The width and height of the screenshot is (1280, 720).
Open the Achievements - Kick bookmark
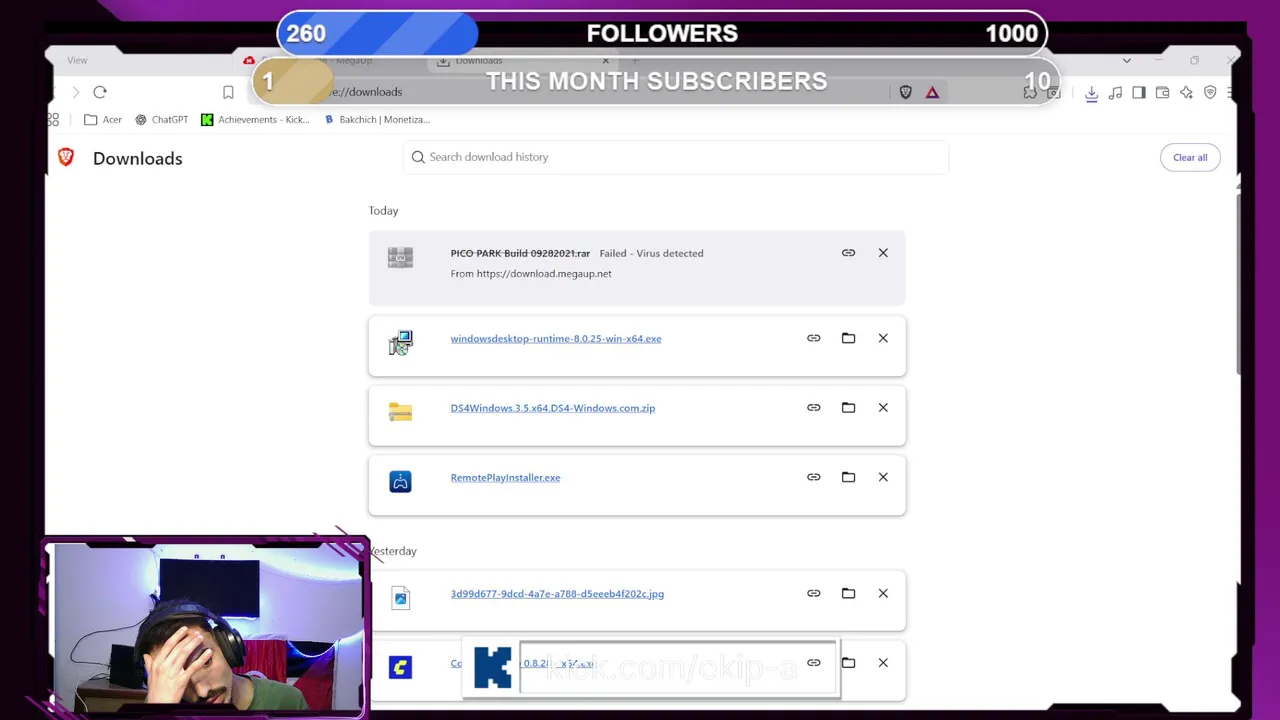pyautogui.click(x=255, y=119)
